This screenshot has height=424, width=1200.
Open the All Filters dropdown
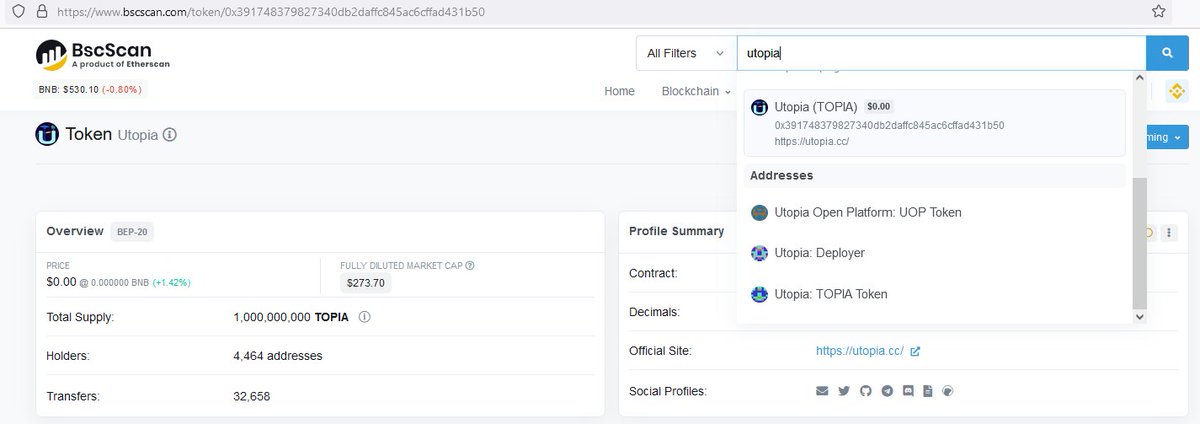tap(686, 53)
